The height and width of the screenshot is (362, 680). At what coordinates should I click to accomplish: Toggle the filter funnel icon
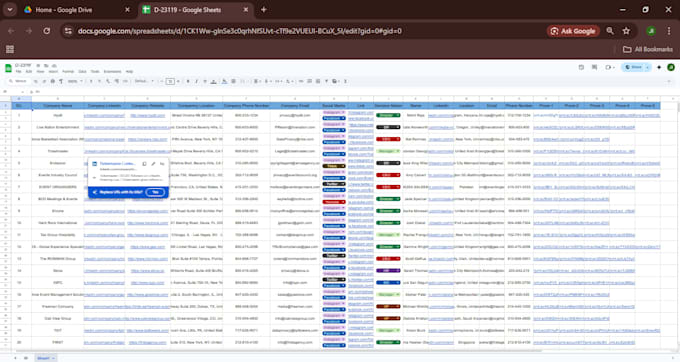[326, 81]
